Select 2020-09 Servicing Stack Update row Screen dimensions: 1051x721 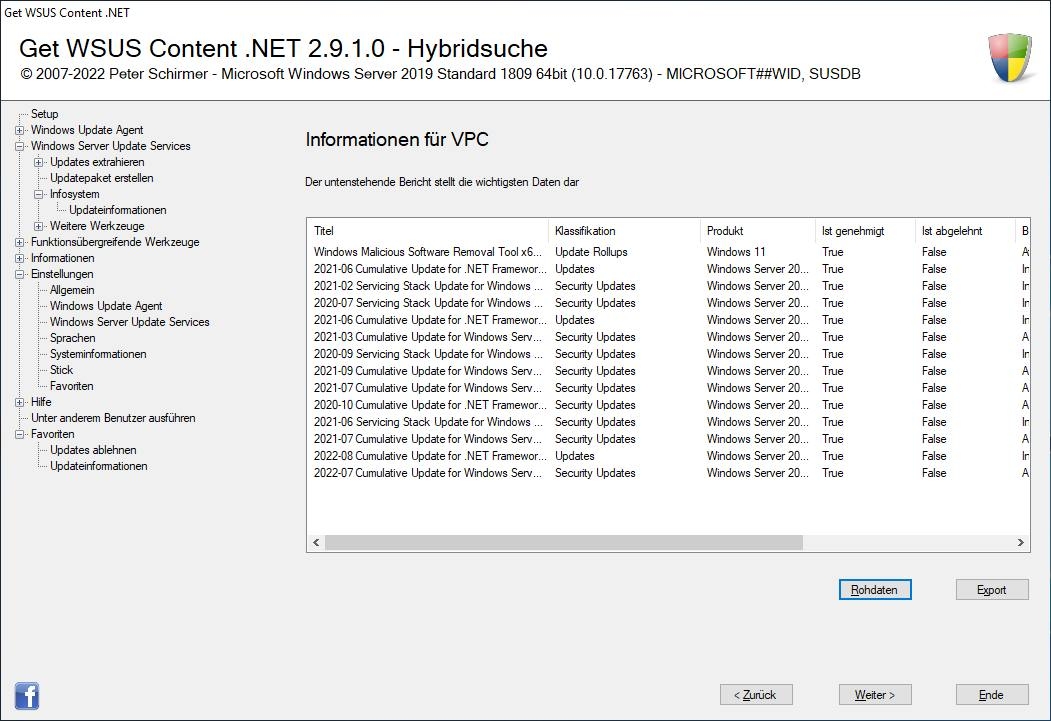coord(668,354)
